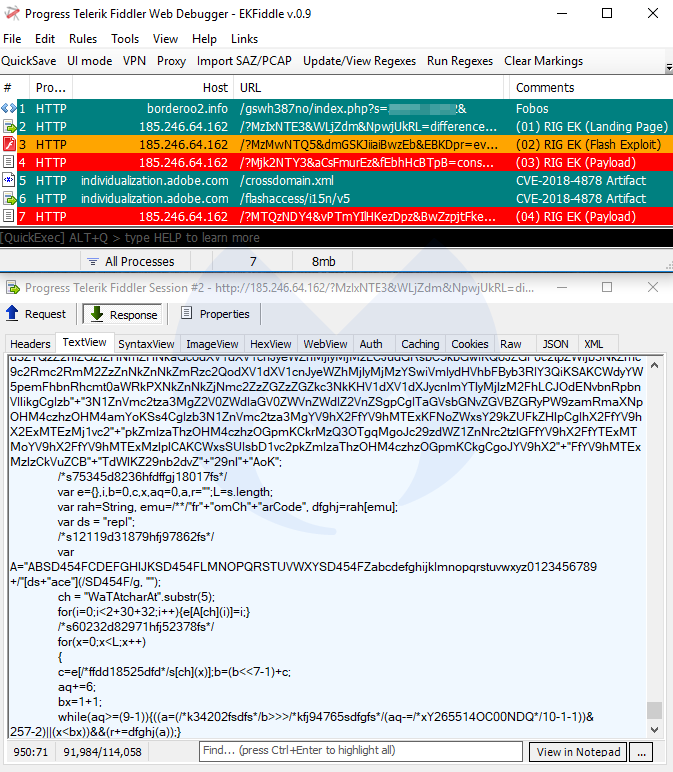Click session 7 document icon
673x772 pixels.
tap(8, 216)
